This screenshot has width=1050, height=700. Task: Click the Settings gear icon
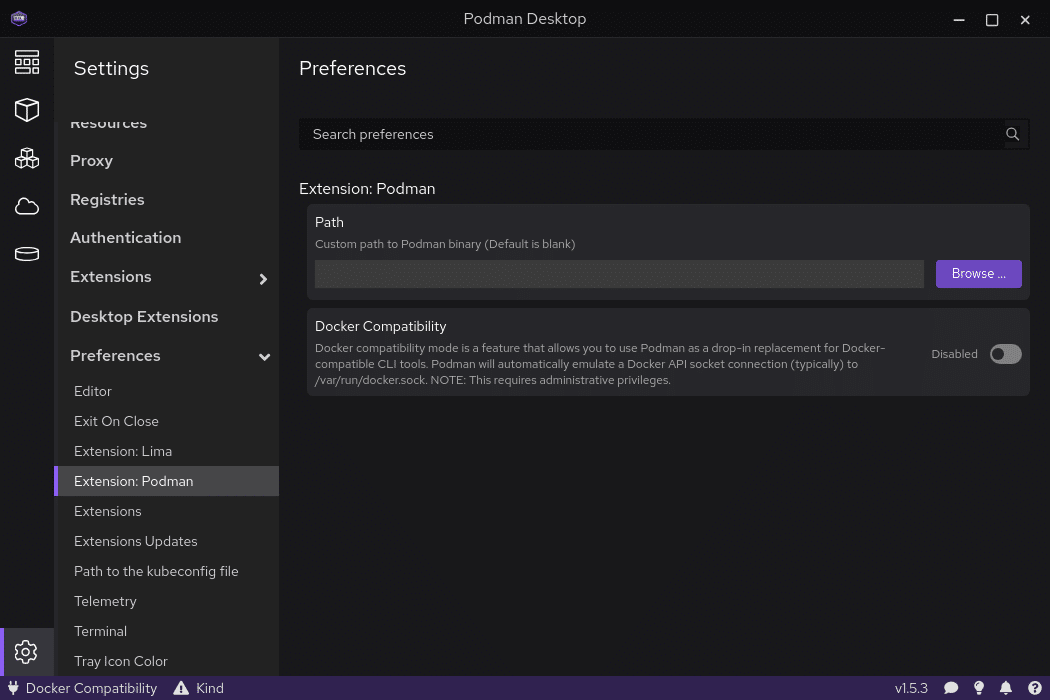[26, 652]
